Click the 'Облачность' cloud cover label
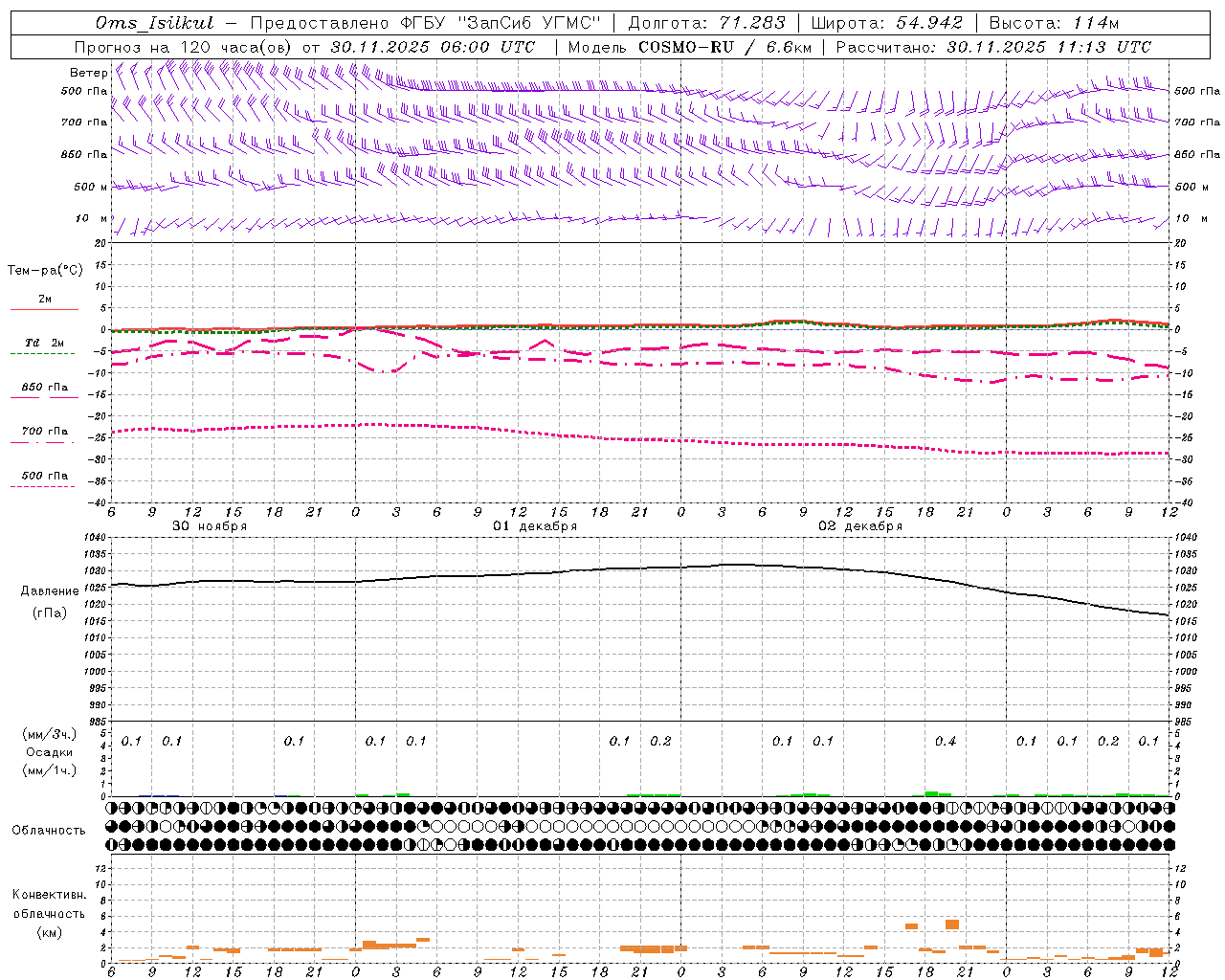Viewport: 1225px width, 980px height. [49, 831]
